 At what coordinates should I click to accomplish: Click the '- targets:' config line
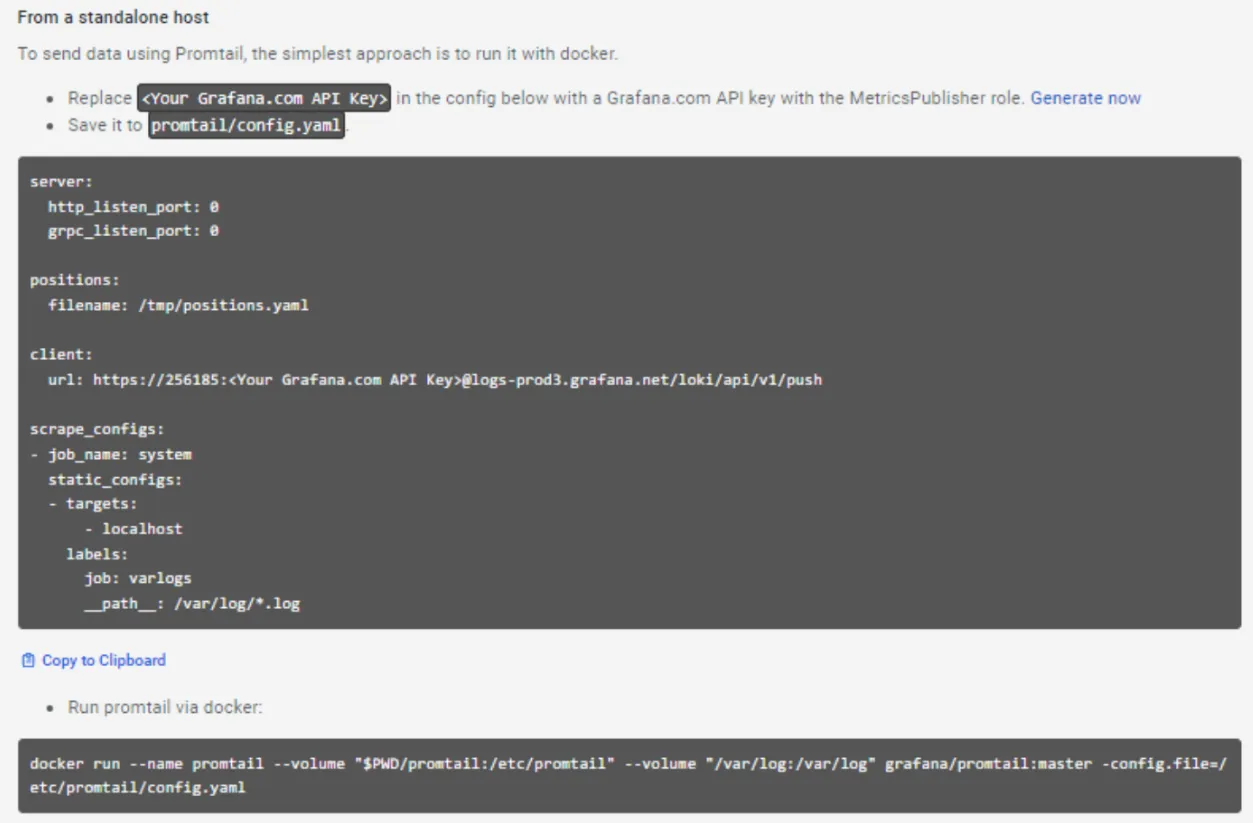click(93, 504)
